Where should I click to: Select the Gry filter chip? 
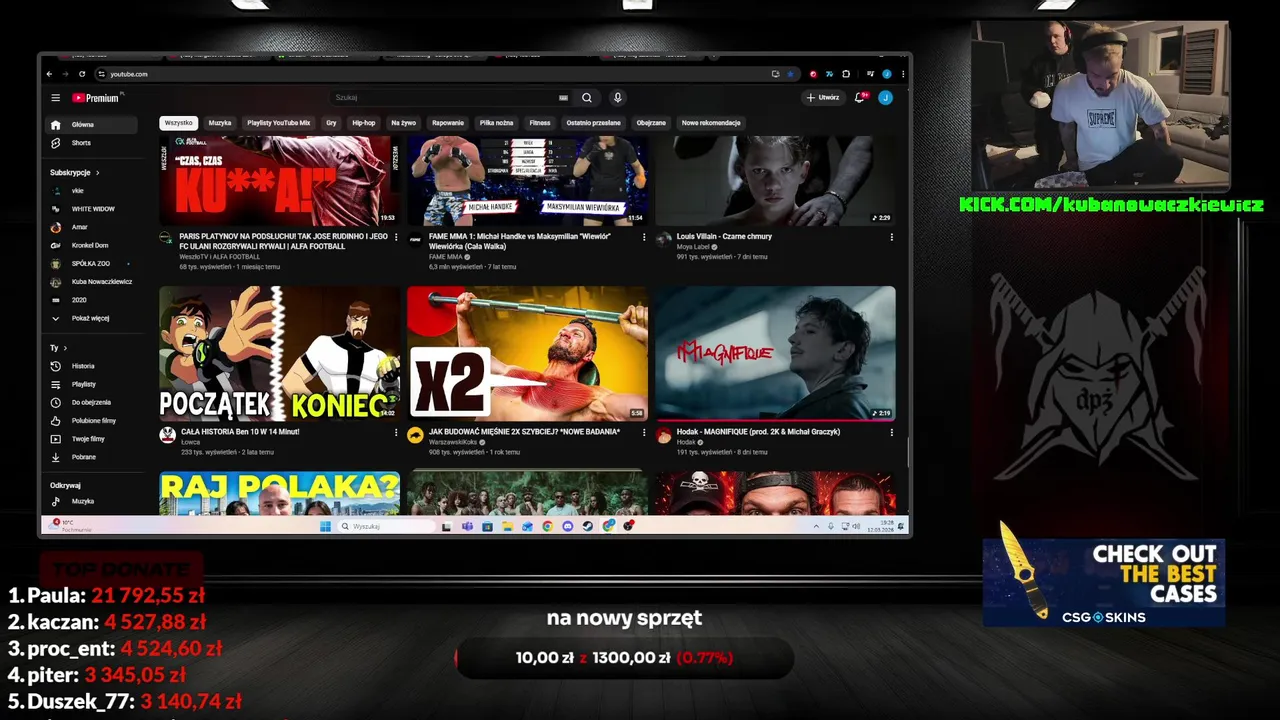coord(331,123)
